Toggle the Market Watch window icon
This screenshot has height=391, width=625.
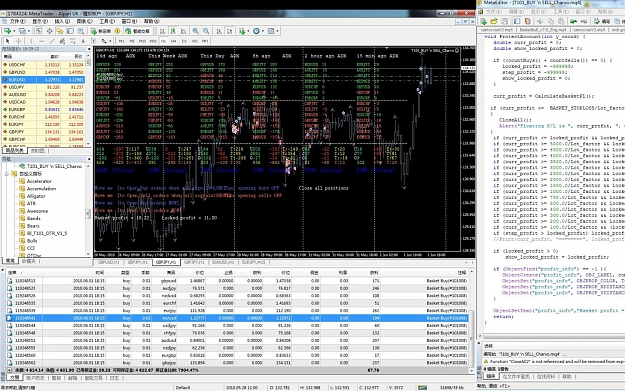coord(39,31)
